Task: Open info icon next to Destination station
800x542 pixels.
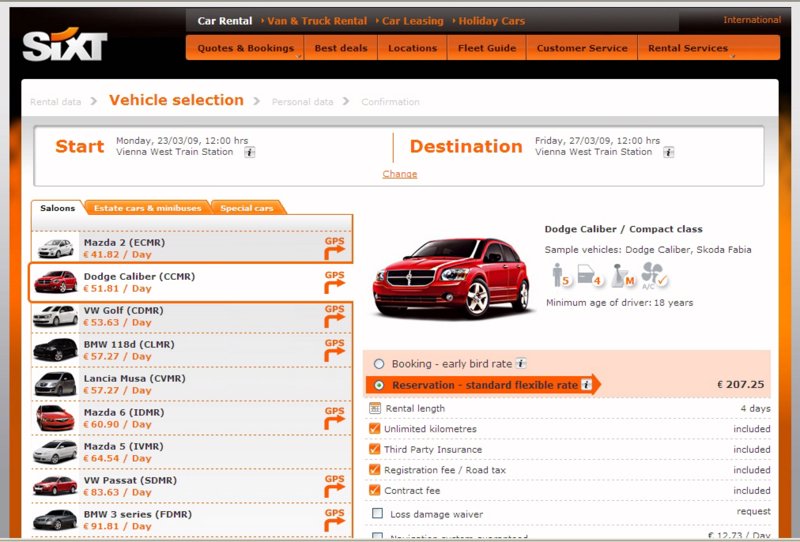Action: click(668, 152)
